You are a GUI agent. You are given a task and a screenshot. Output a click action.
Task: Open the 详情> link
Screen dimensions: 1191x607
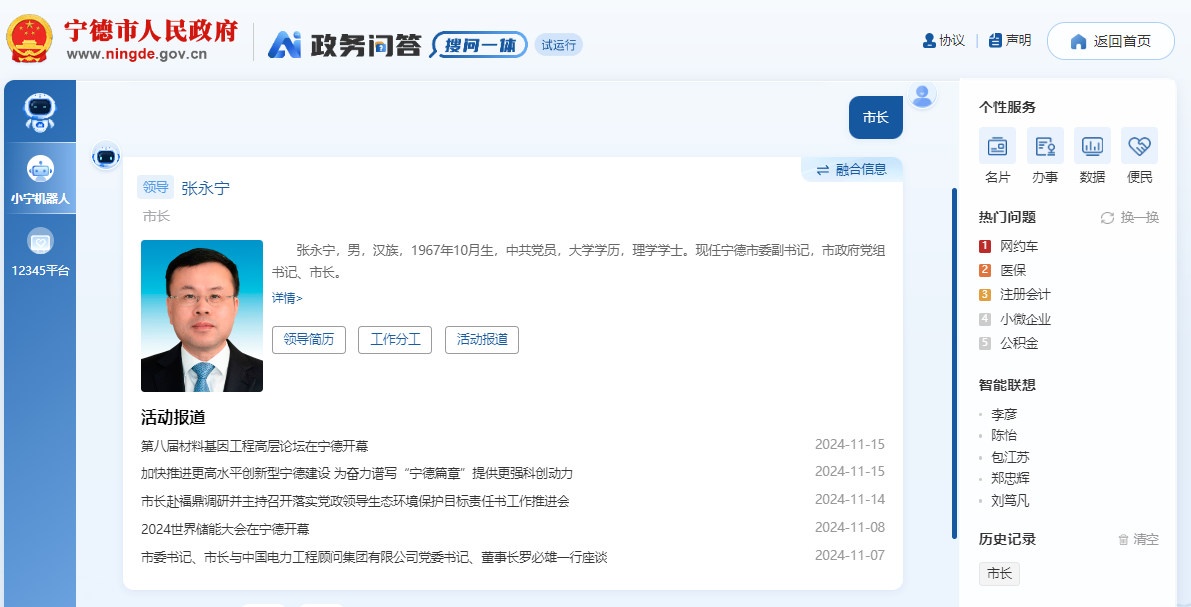[287, 298]
